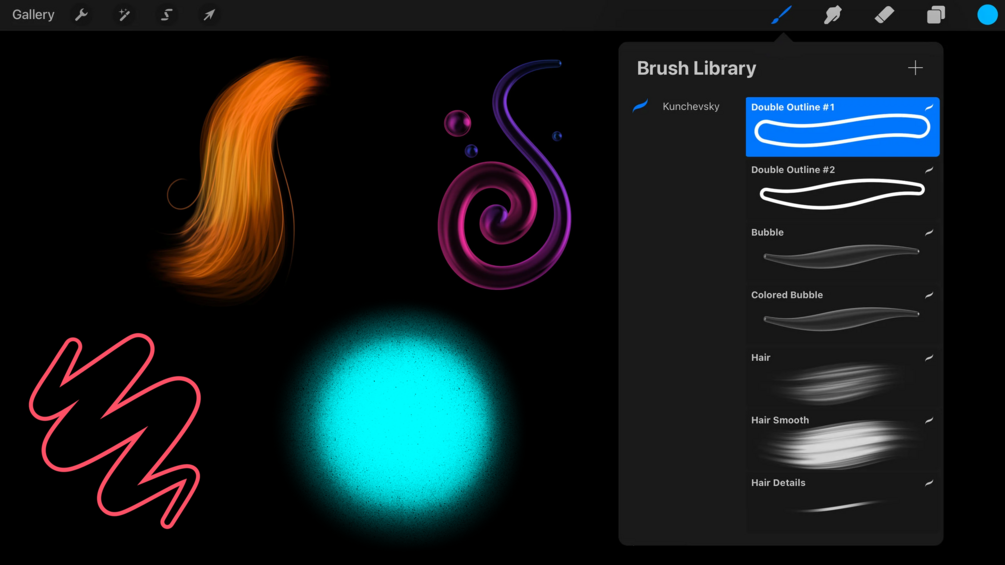
Task: Return to the Gallery
Action: [x=33, y=15]
